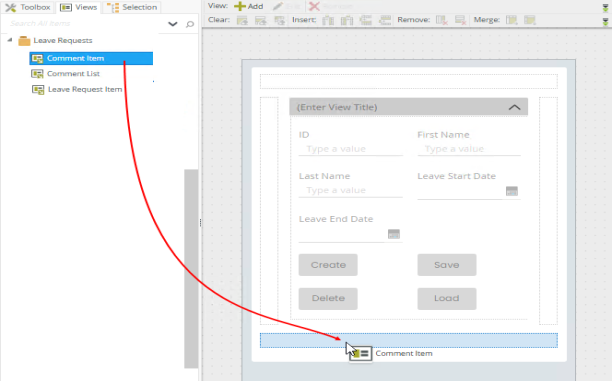Click the Remove row icon
Viewport: 612px width, 381px height.
point(461,20)
